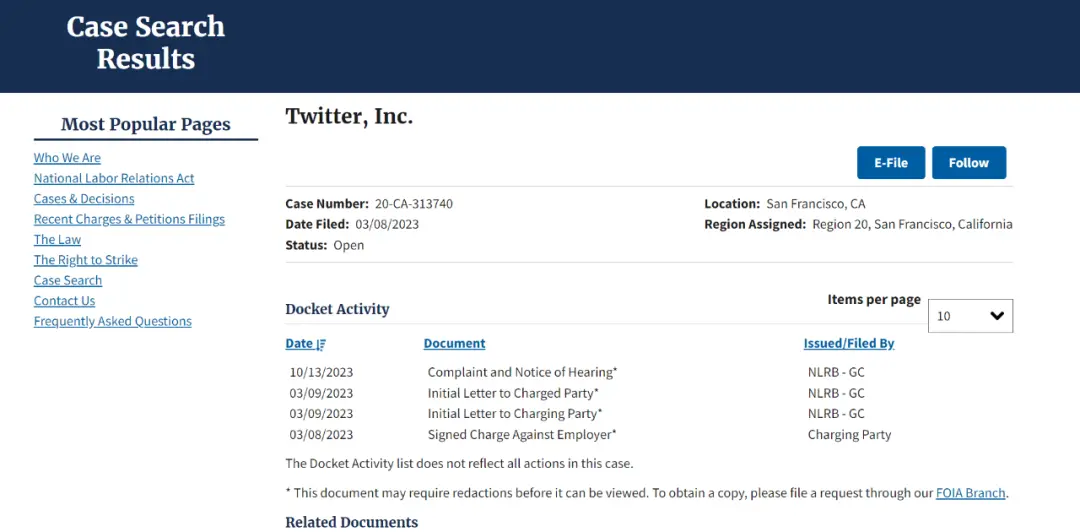Click the Twitter, Inc. case title
Image resolution: width=1080 pixels, height=532 pixels.
349,117
